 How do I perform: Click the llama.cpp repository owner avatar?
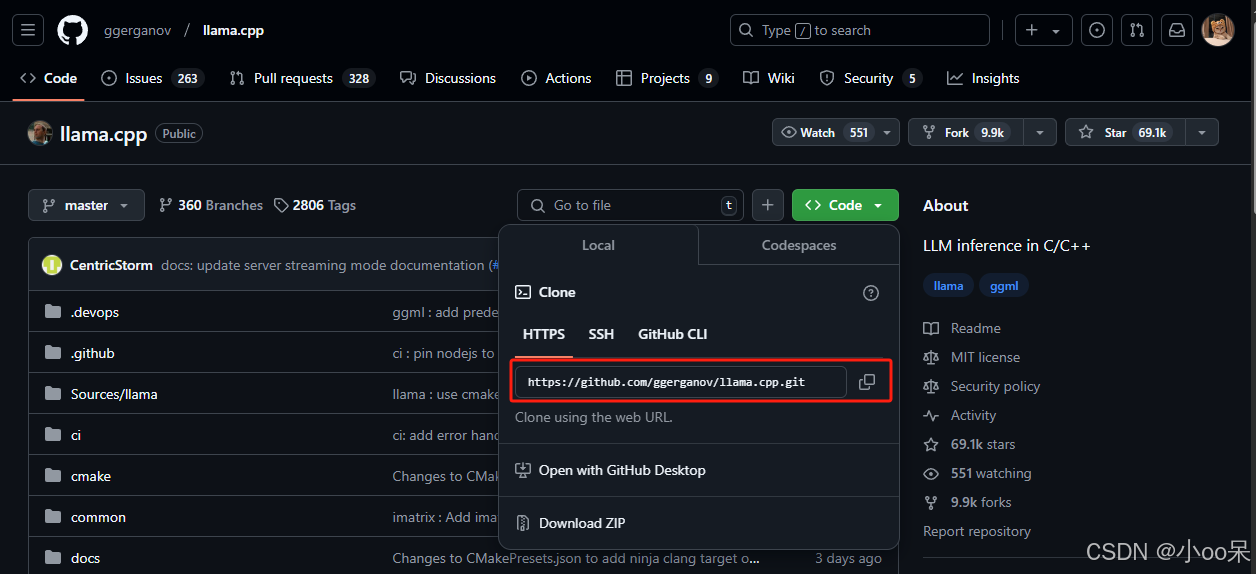tap(40, 133)
